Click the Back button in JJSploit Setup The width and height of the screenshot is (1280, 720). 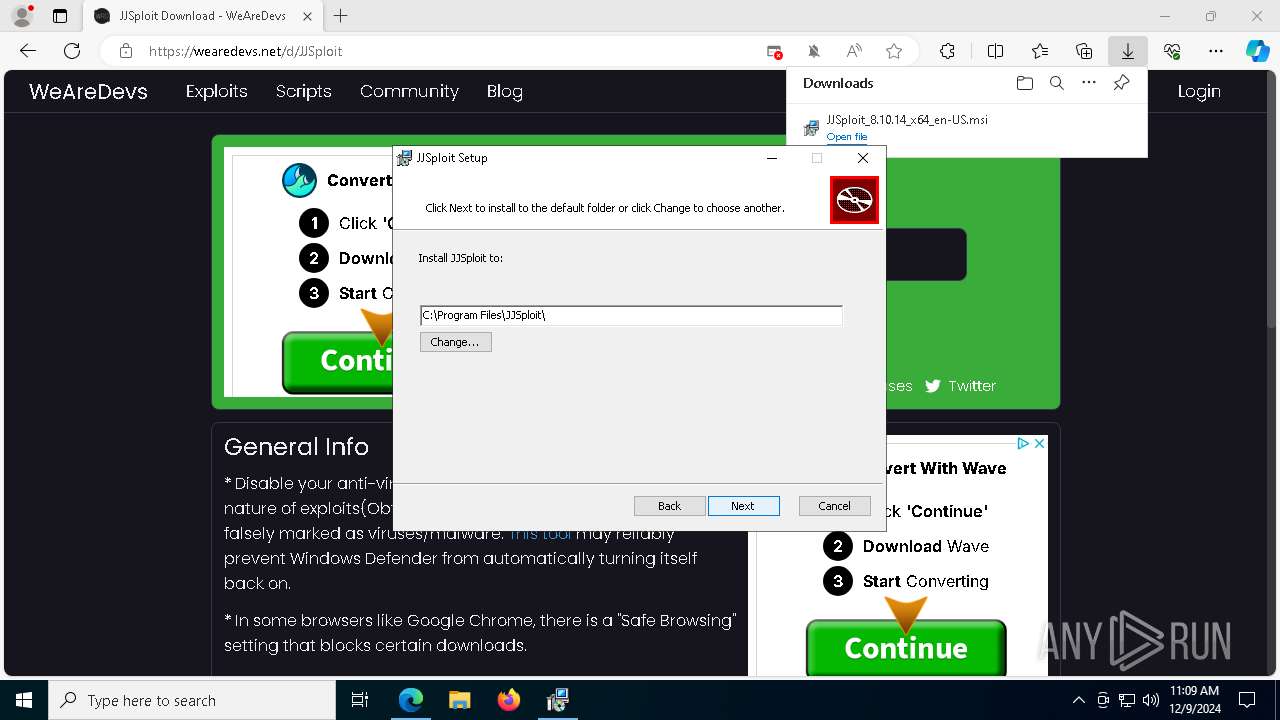coord(669,506)
